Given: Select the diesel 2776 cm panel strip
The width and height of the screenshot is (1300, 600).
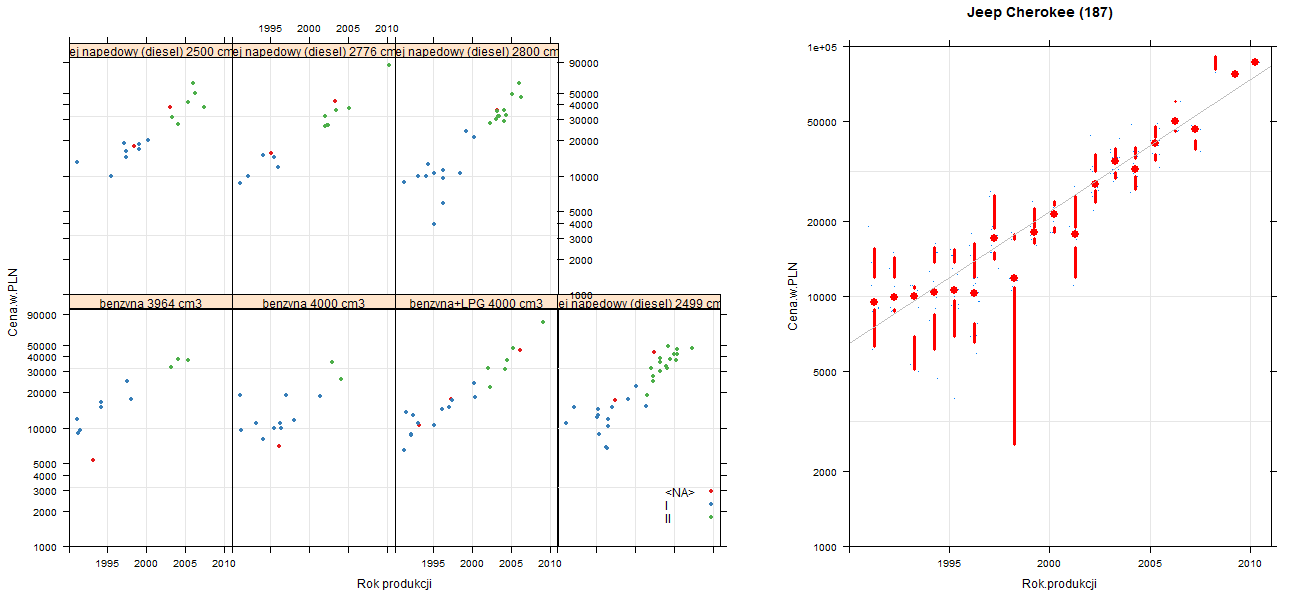Looking at the screenshot, I should coord(313,51).
